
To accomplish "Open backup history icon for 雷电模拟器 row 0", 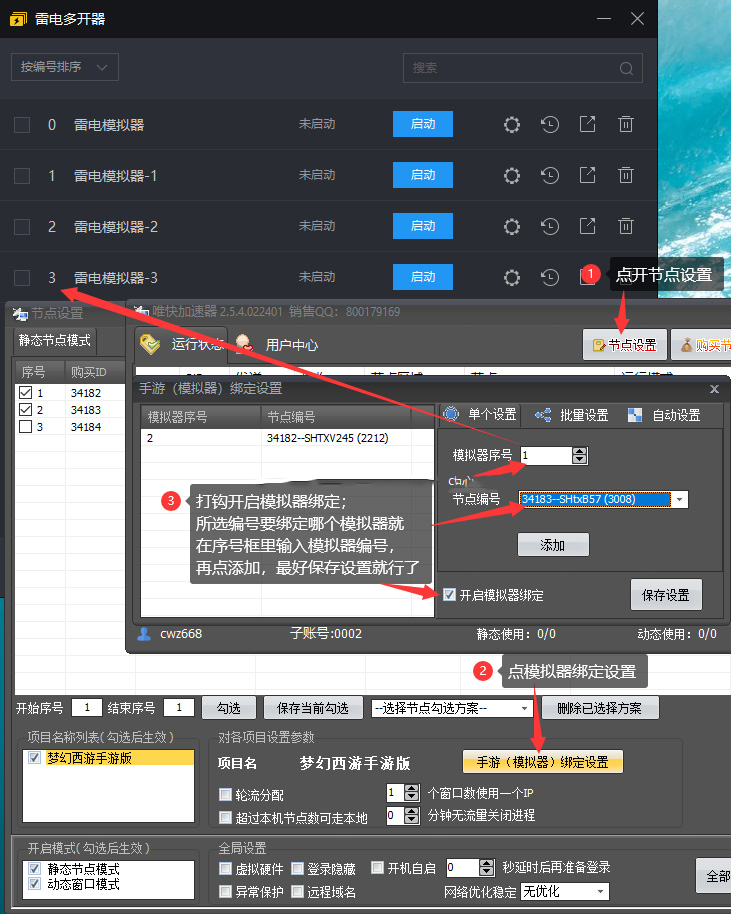I will tap(550, 124).
